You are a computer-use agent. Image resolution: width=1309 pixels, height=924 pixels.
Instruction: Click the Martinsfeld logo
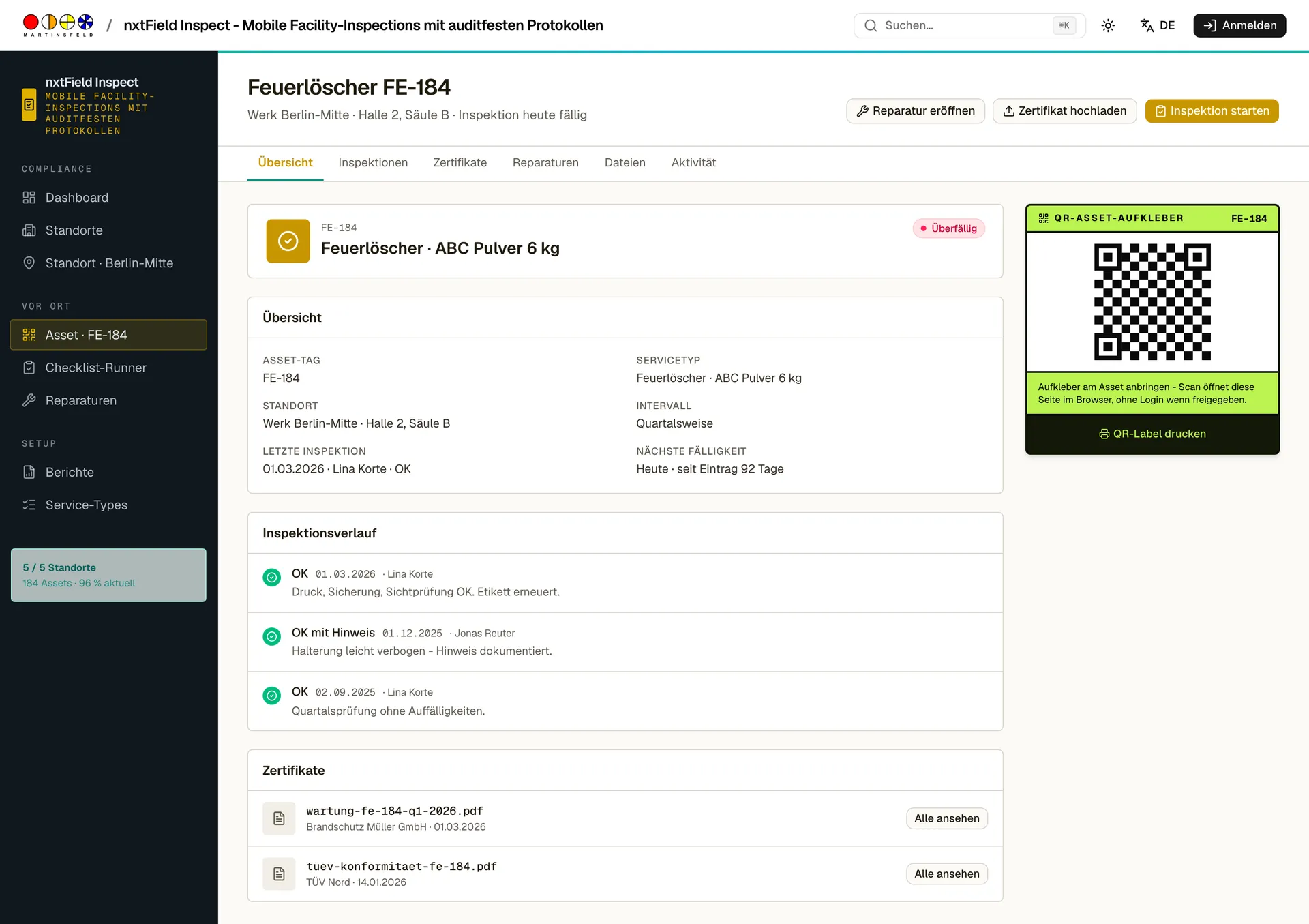tap(58, 25)
